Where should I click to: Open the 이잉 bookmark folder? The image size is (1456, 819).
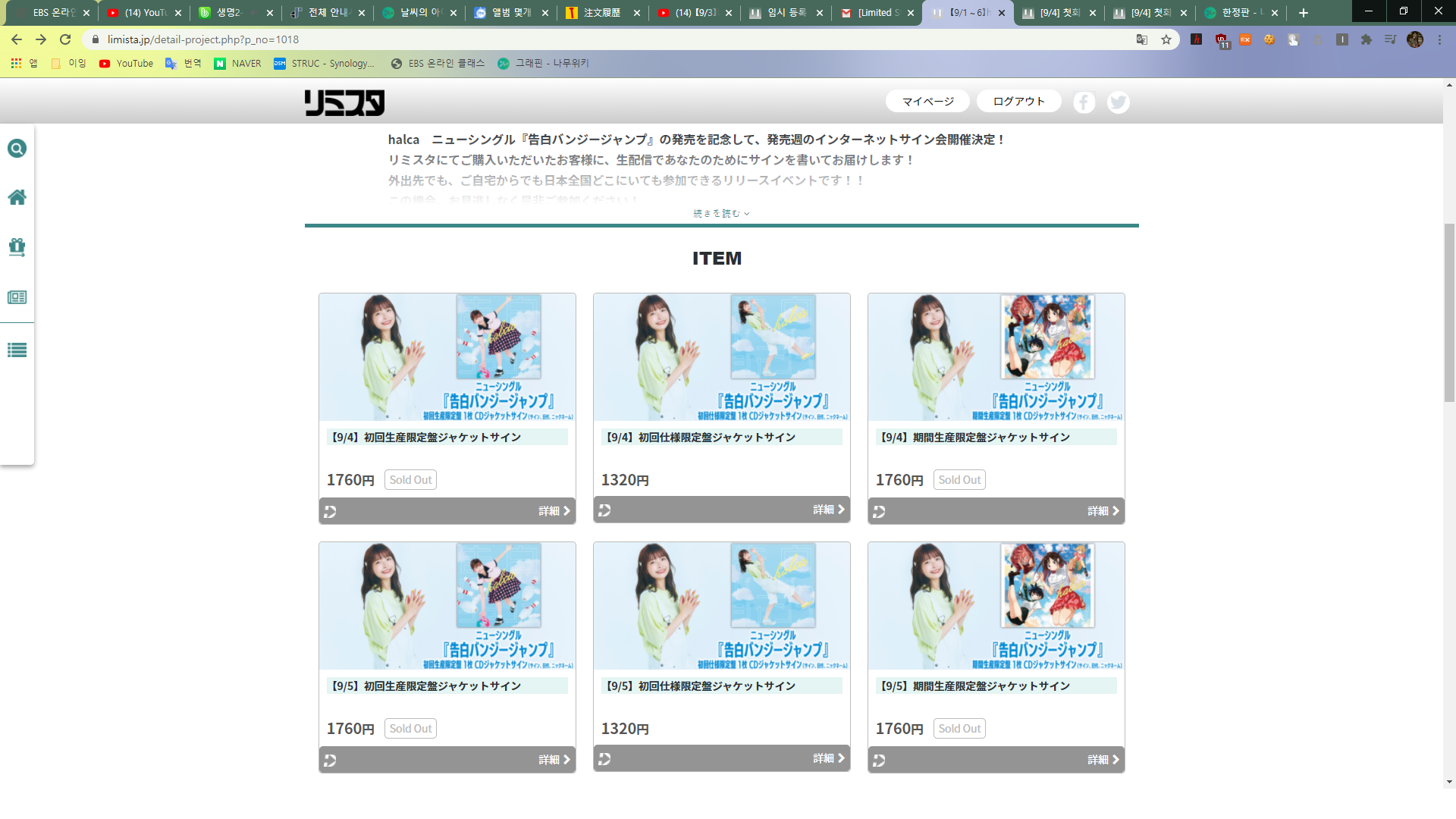(x=69, y=64)
